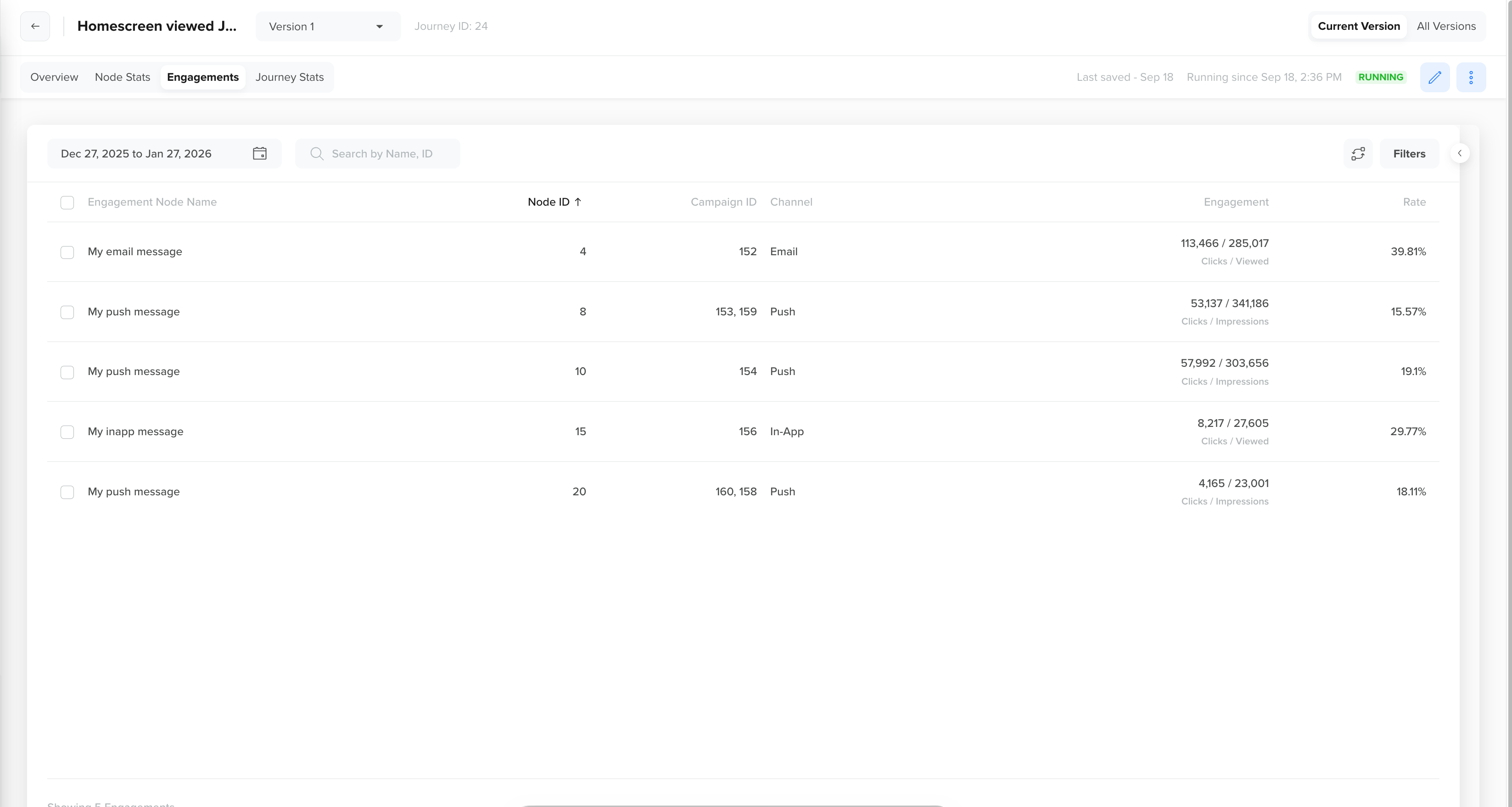Image resolution: width=1512 pixels, height=807 pixels.
Task: Click the pencil edit journey icon
Action: [1434, 78]
